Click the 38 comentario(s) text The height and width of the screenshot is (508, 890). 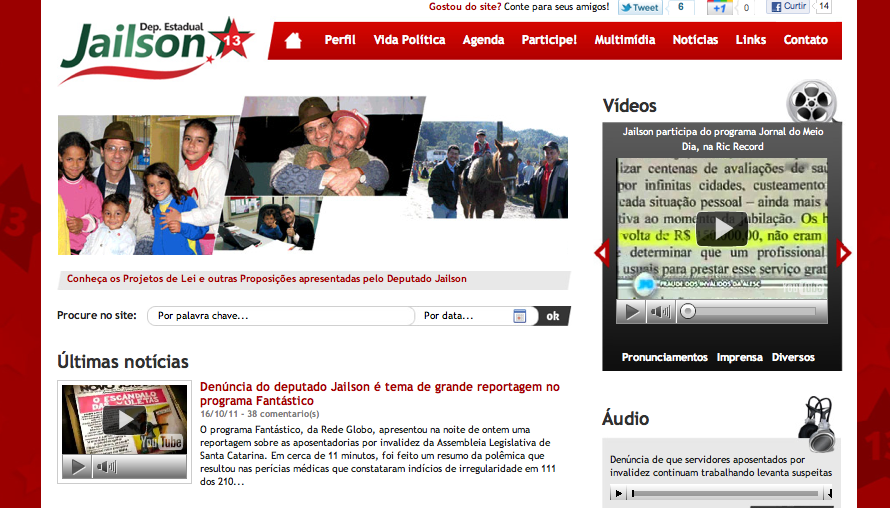coord(283,414)
